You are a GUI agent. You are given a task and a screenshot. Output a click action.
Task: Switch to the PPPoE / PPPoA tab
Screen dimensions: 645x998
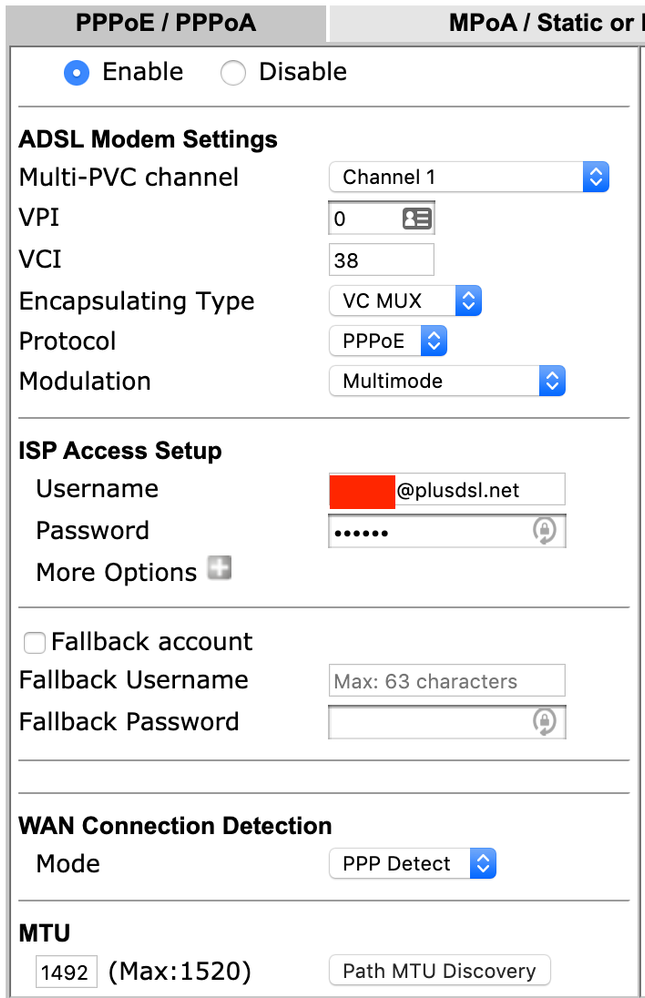coord(166,22)
